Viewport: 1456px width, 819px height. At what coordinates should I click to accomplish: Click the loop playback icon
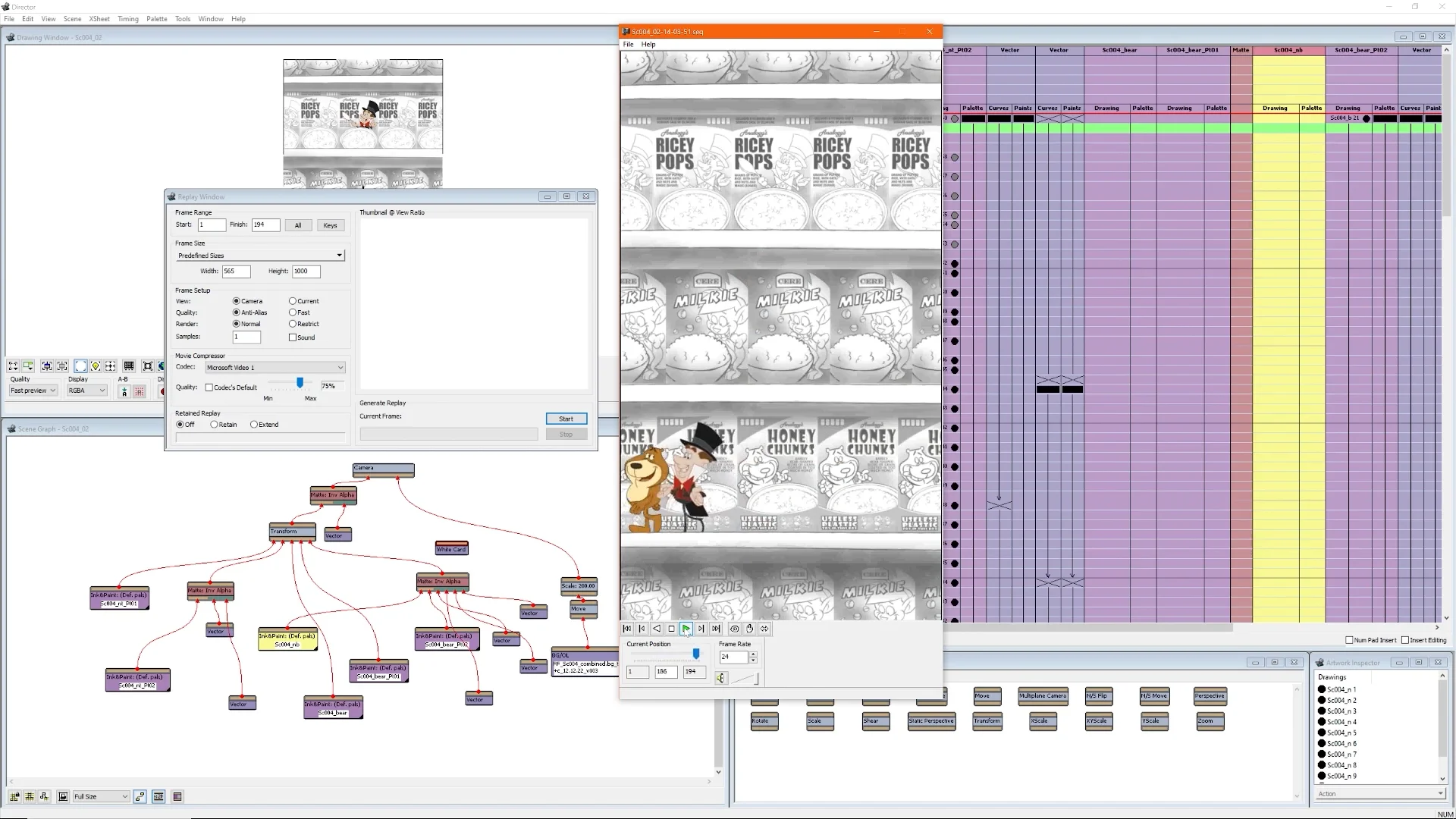coord(734,629)
